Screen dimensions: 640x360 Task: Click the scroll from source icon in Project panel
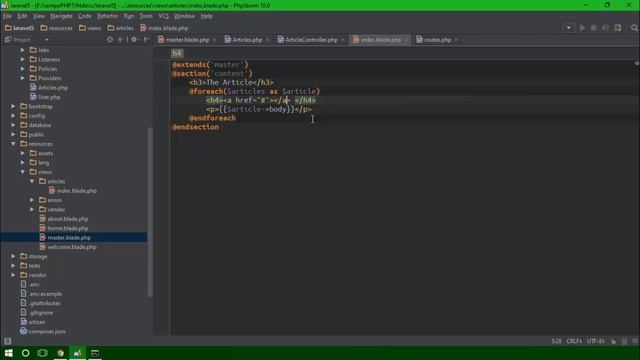(110, 40)
